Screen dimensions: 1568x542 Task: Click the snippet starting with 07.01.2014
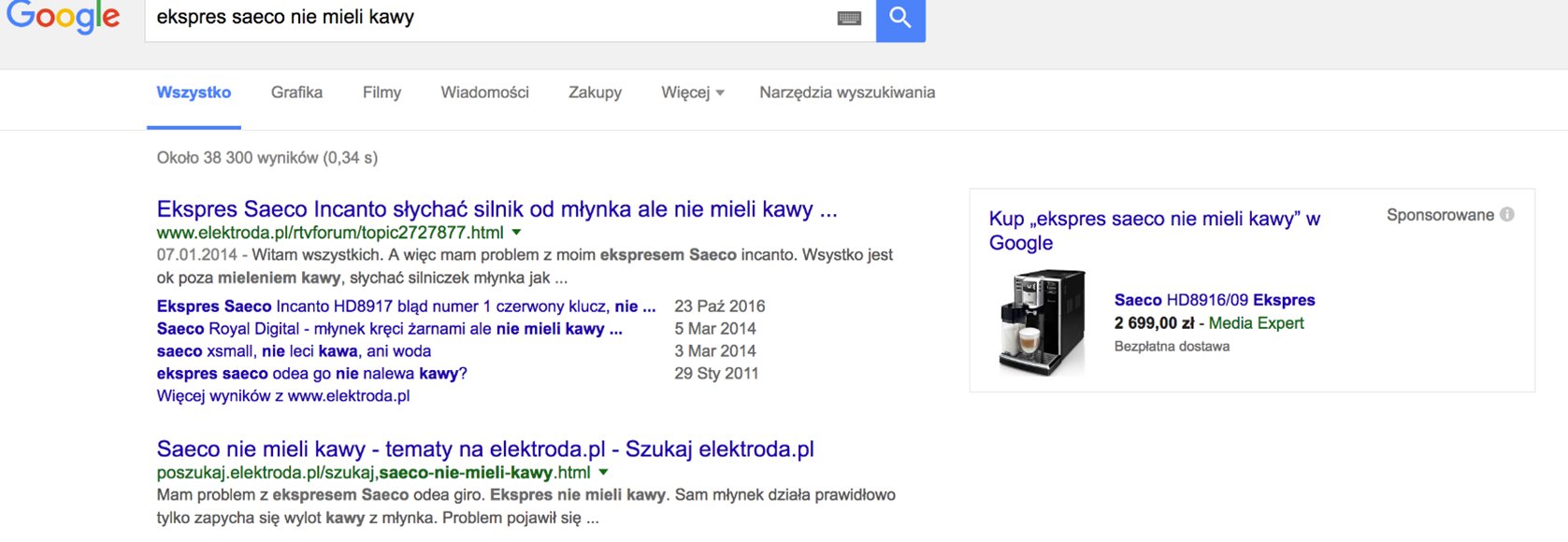tap(525, 266)
